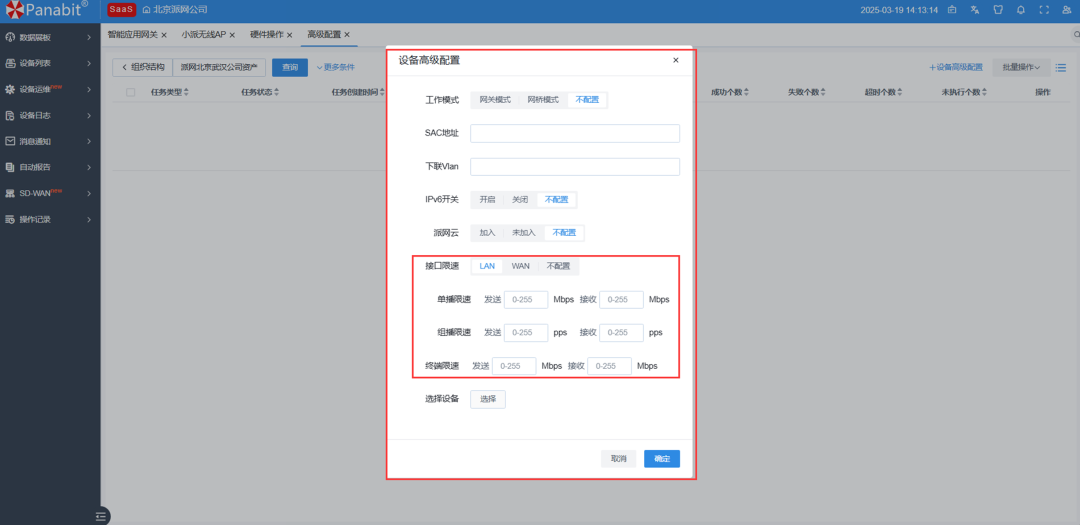The width and height of the screenshot is (1080, 525).
Task: Open the language translation icon
Action: pyautogui.click(x=975, y=10)
